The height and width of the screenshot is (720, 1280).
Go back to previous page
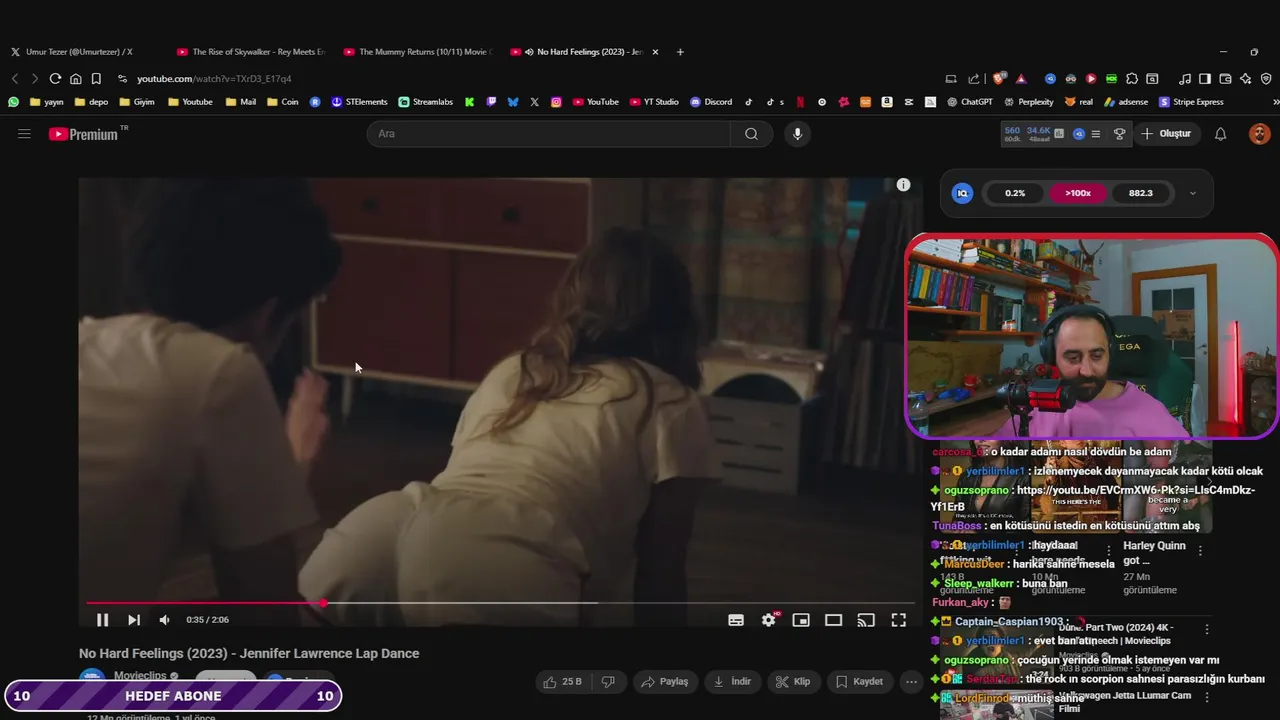(x=15, y=79)
